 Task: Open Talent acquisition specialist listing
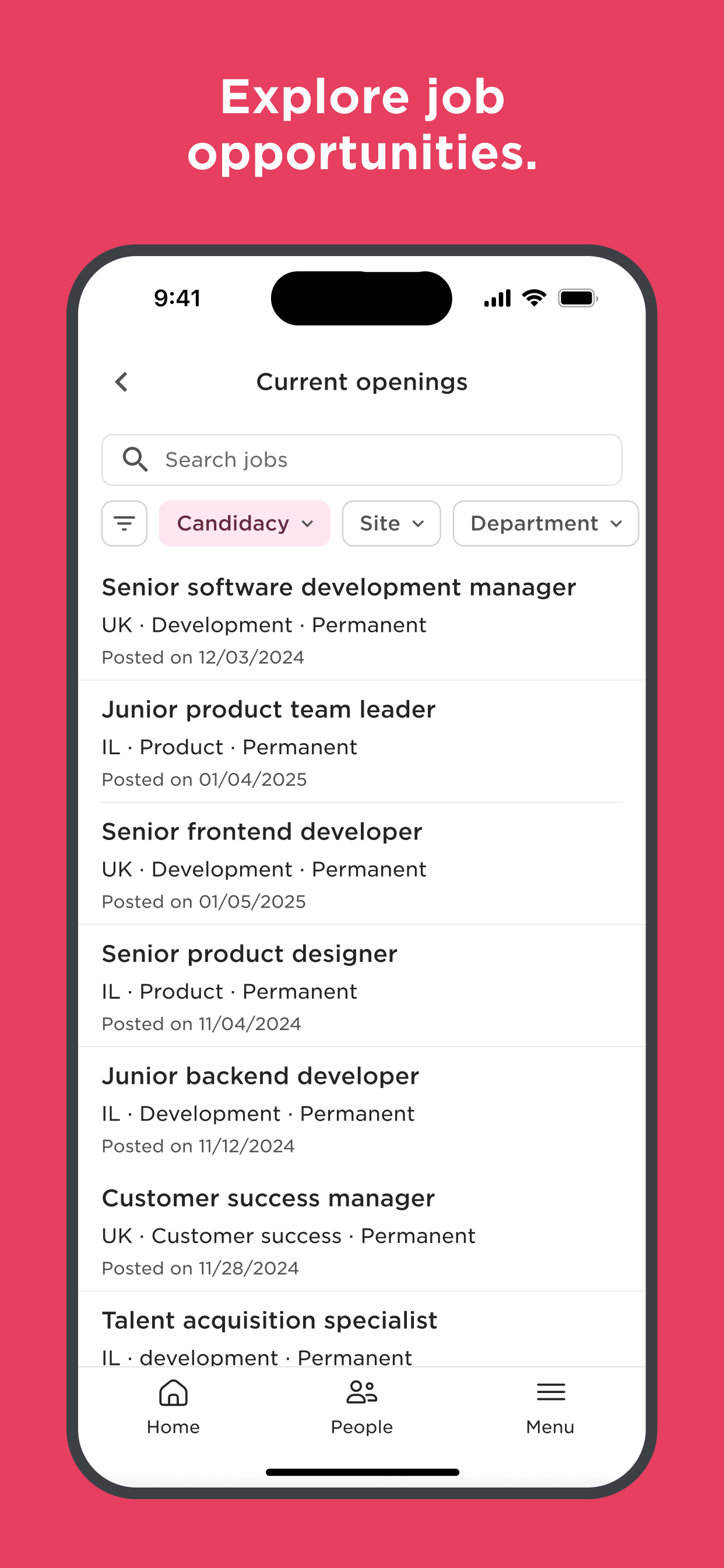pos(362,1330)
